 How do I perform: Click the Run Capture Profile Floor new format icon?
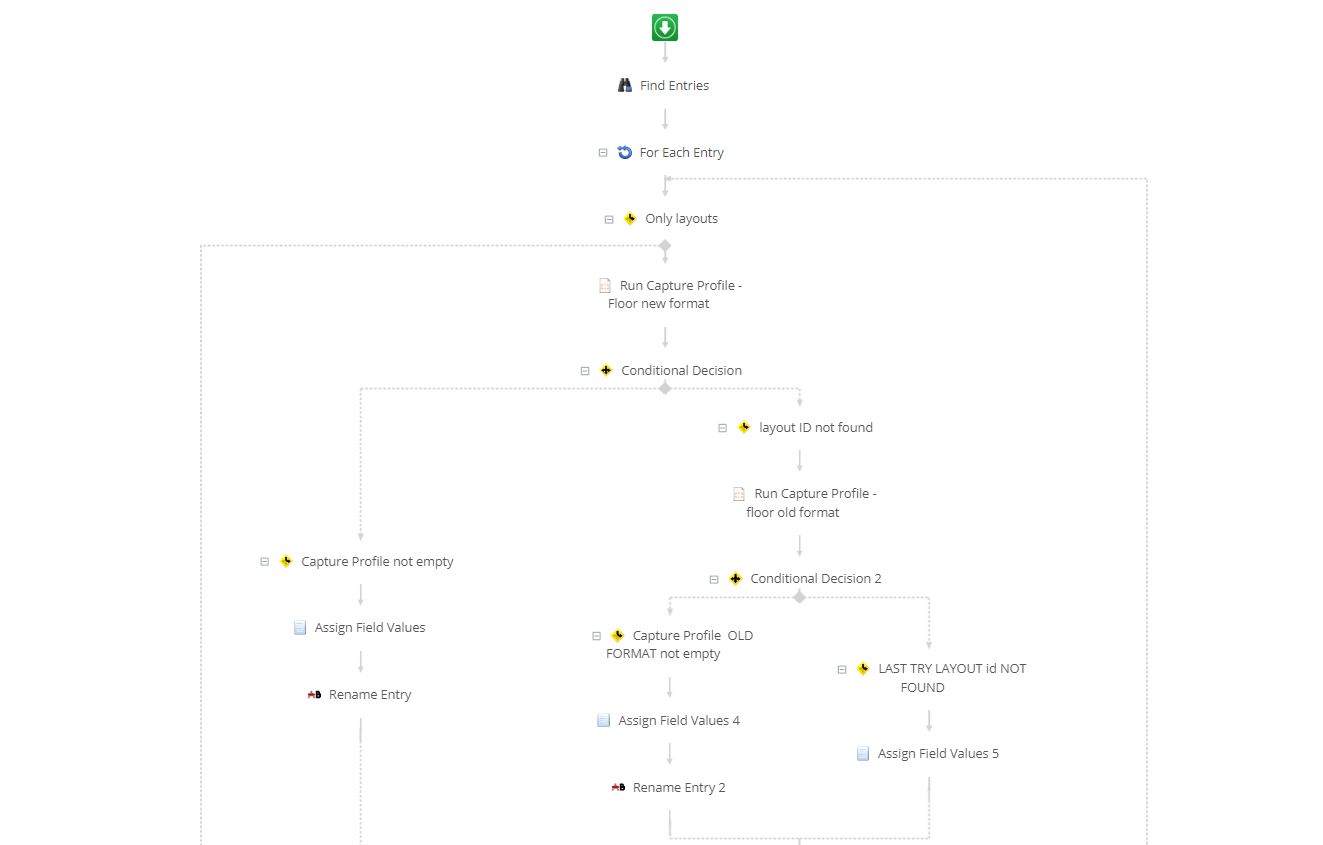click(605, 286)
